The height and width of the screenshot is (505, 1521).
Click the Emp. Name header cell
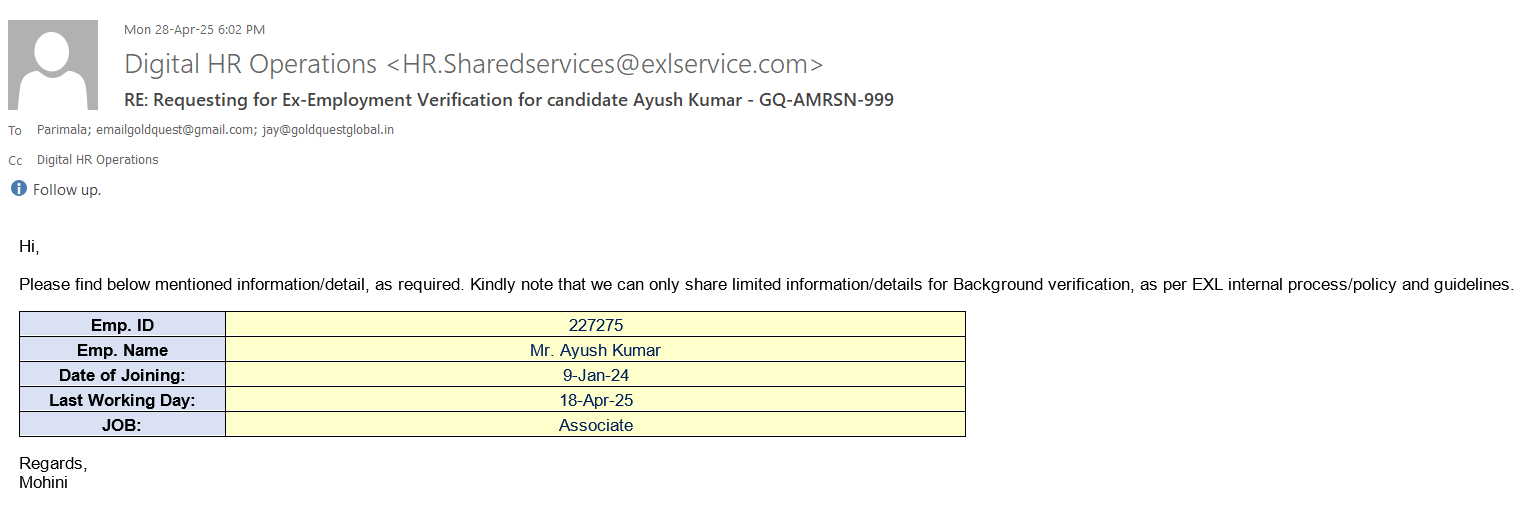pos(122,350)
